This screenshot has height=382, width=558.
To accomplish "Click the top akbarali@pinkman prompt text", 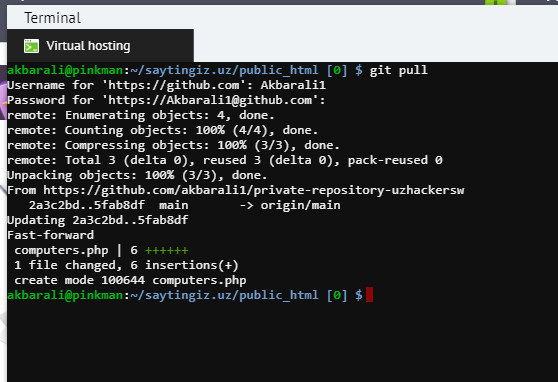I will (65, 70).
